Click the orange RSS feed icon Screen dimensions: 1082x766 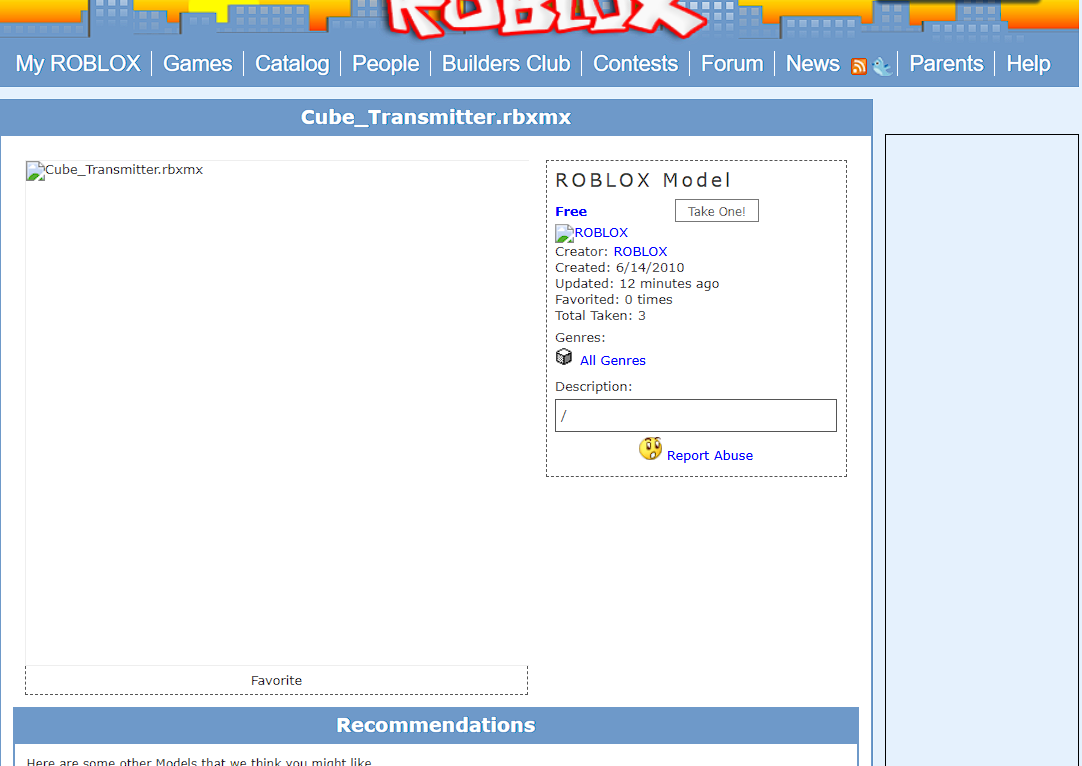click(x=859, y=66)
